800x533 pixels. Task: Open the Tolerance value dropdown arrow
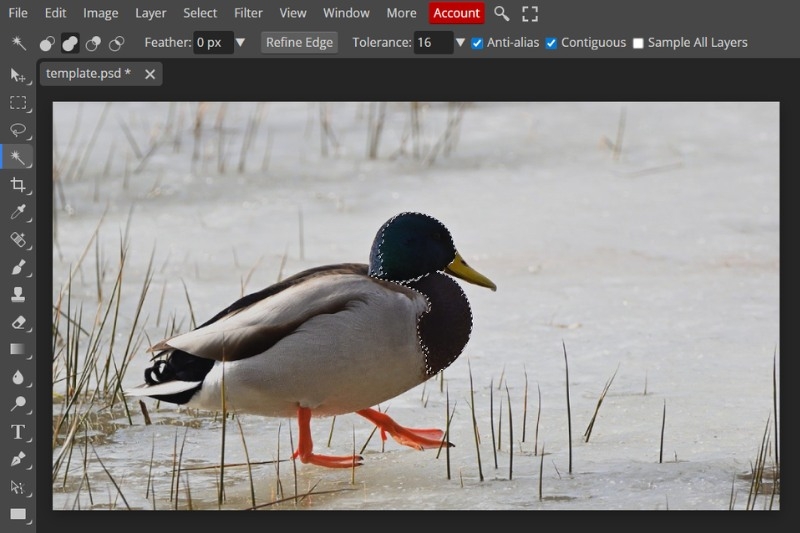pos(460,42)
